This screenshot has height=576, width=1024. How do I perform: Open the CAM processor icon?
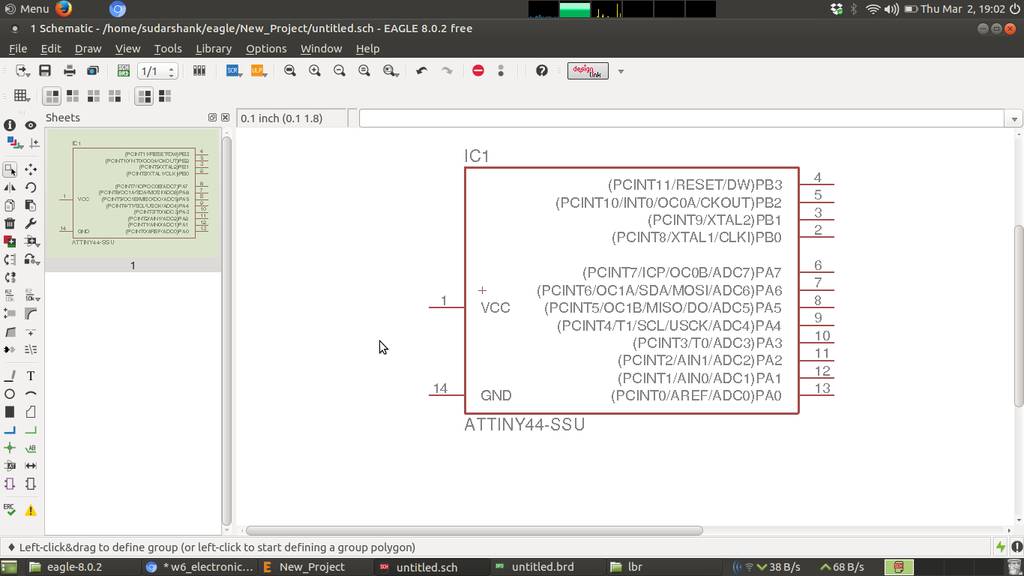coord(93,71)
